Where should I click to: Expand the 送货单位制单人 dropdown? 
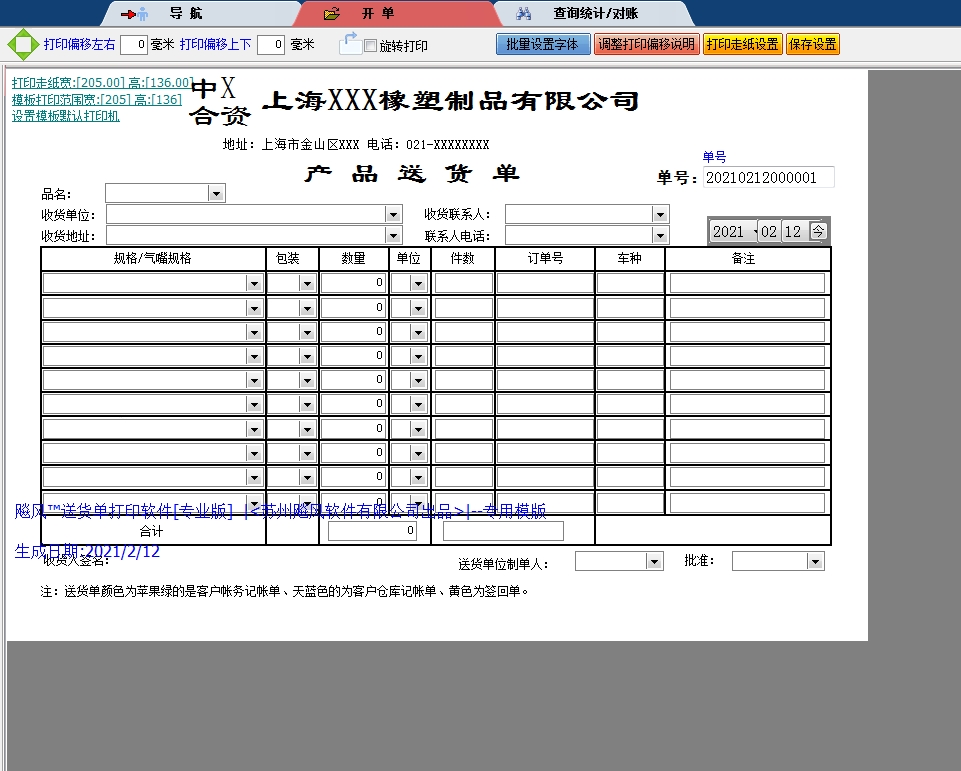coord(655,560)
